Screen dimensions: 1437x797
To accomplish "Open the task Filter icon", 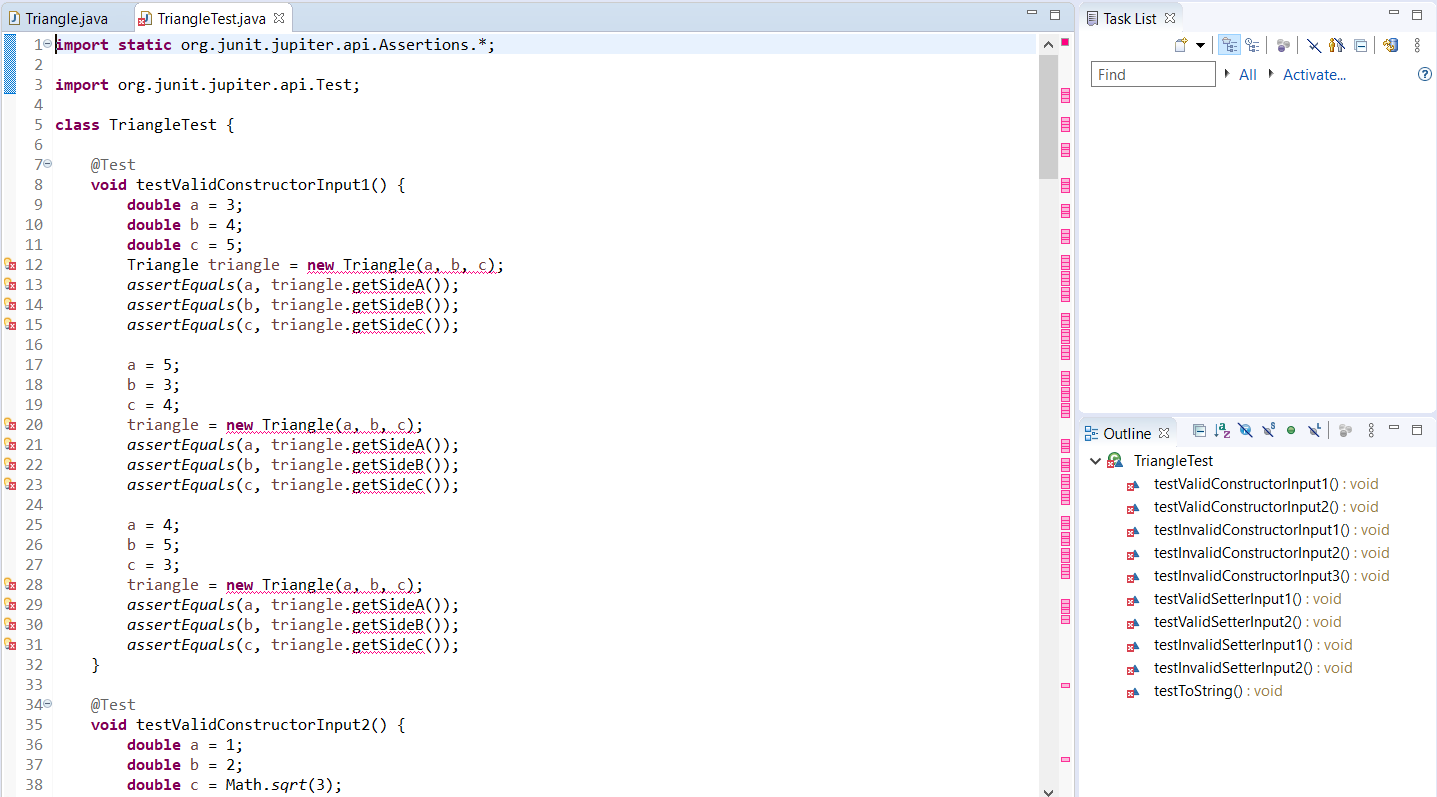I will tap(1313, 45).
